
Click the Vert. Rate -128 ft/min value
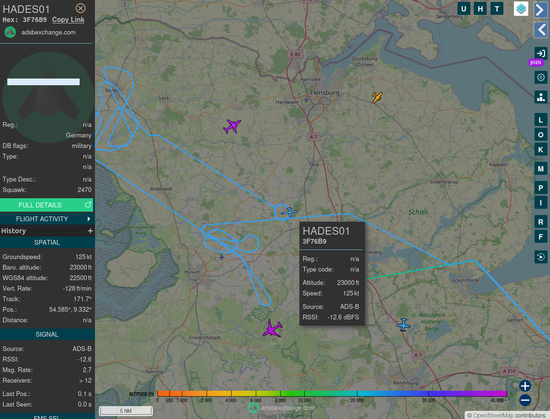[77, 288]
